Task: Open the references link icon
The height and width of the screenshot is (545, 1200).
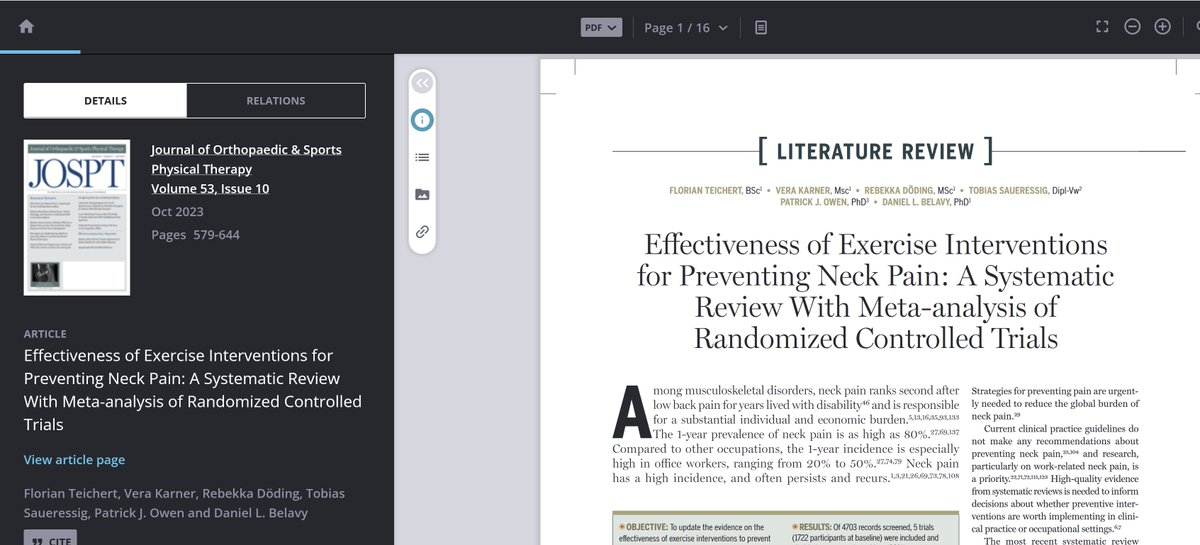Action: (422, 231)
